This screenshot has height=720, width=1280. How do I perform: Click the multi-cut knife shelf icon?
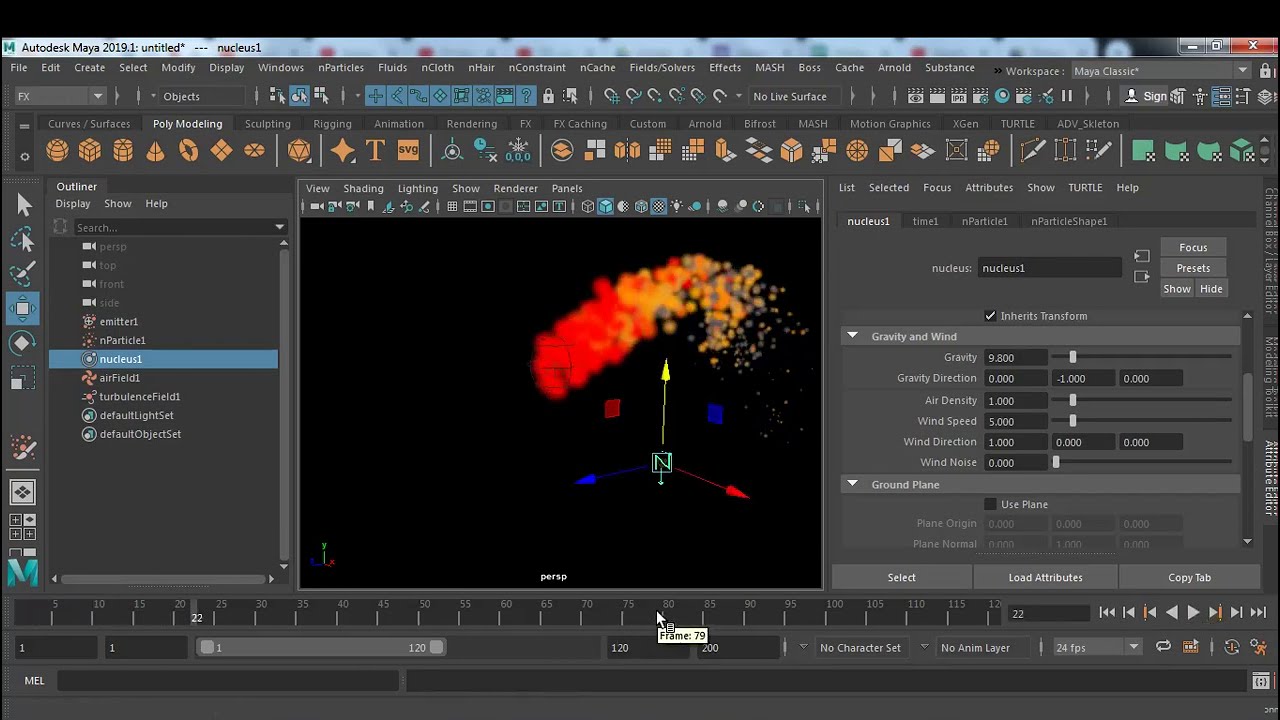click(x=1032, y=151)
